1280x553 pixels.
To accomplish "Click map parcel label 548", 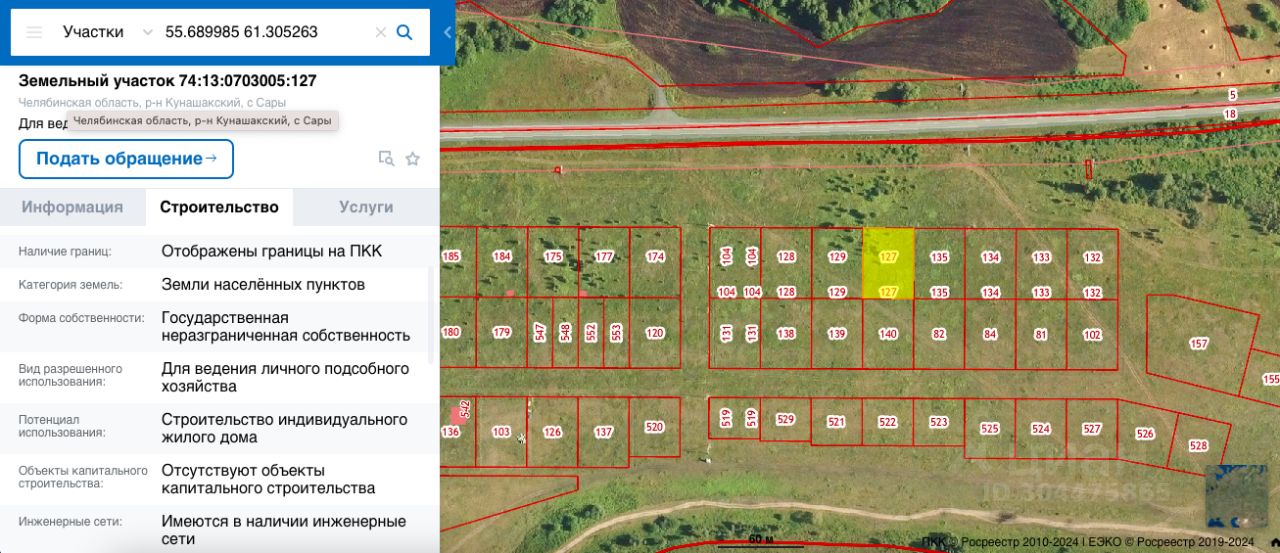I will click(565, 332).
